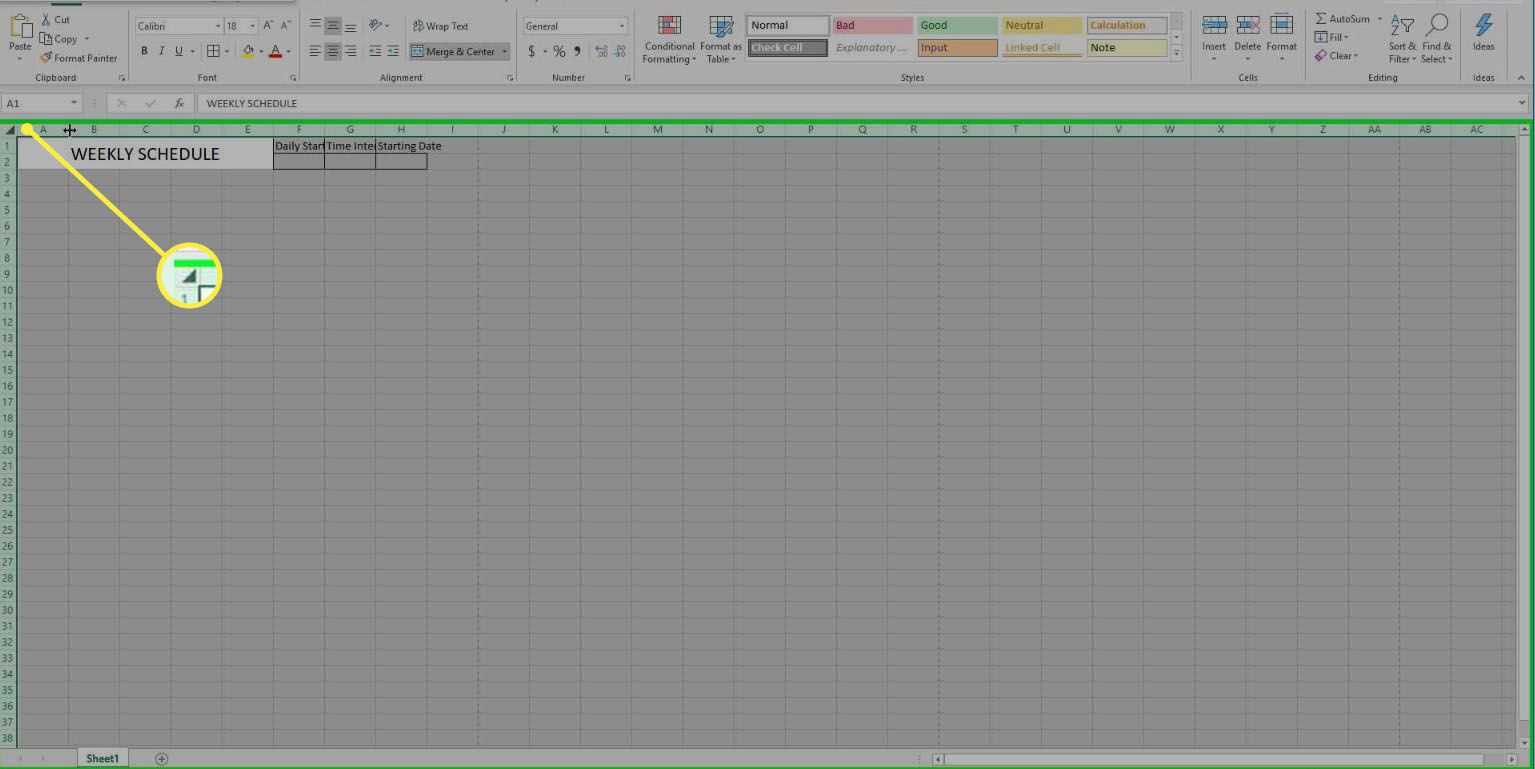Click the Orientation text-angle icon
This screenshot has width=1535, height=769.
tap(375, 26)
